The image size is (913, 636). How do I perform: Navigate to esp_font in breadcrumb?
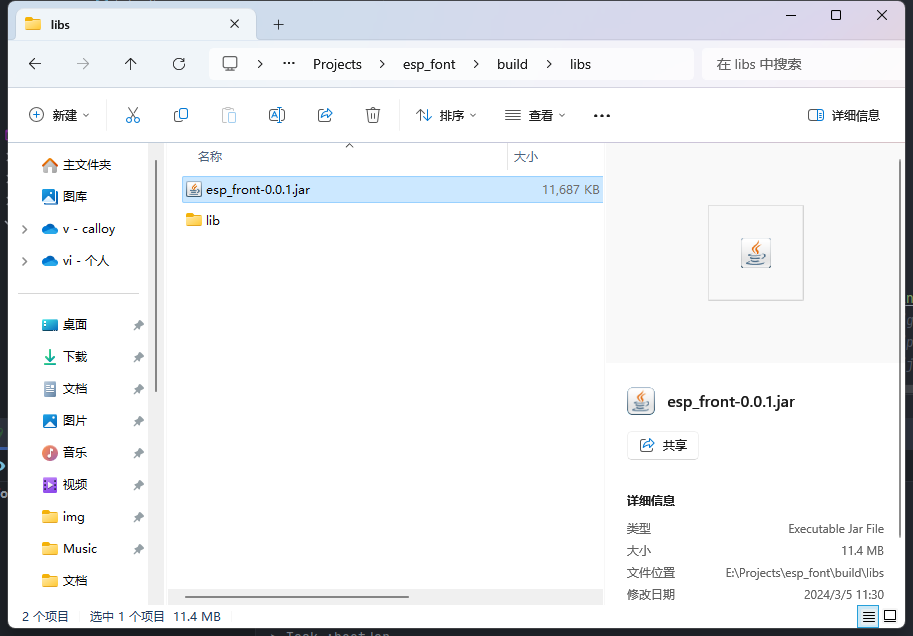429,64
